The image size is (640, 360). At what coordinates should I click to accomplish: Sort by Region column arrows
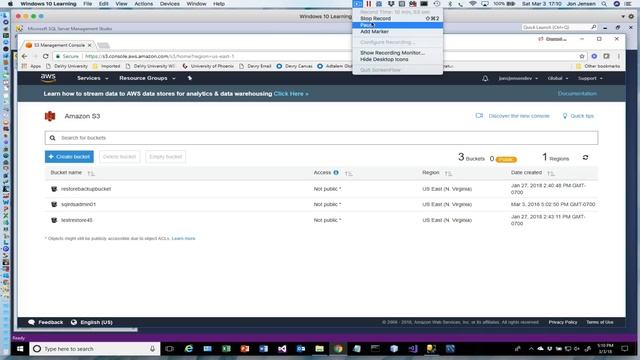coord(448,173)
